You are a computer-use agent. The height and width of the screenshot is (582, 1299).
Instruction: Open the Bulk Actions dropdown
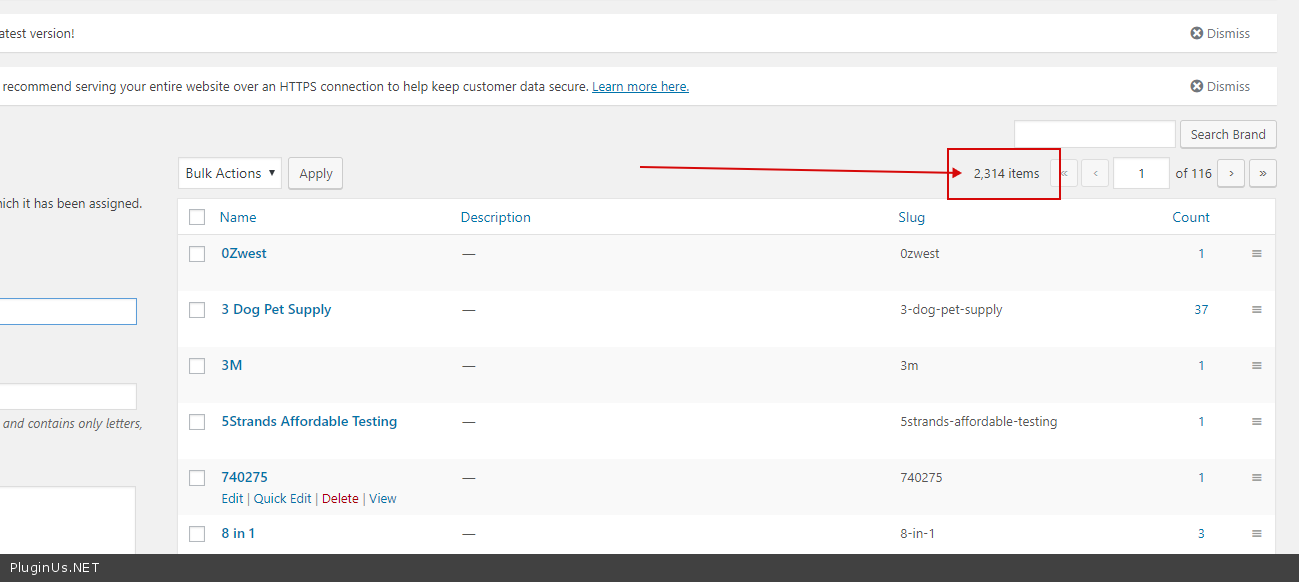[x=230, y=173]
